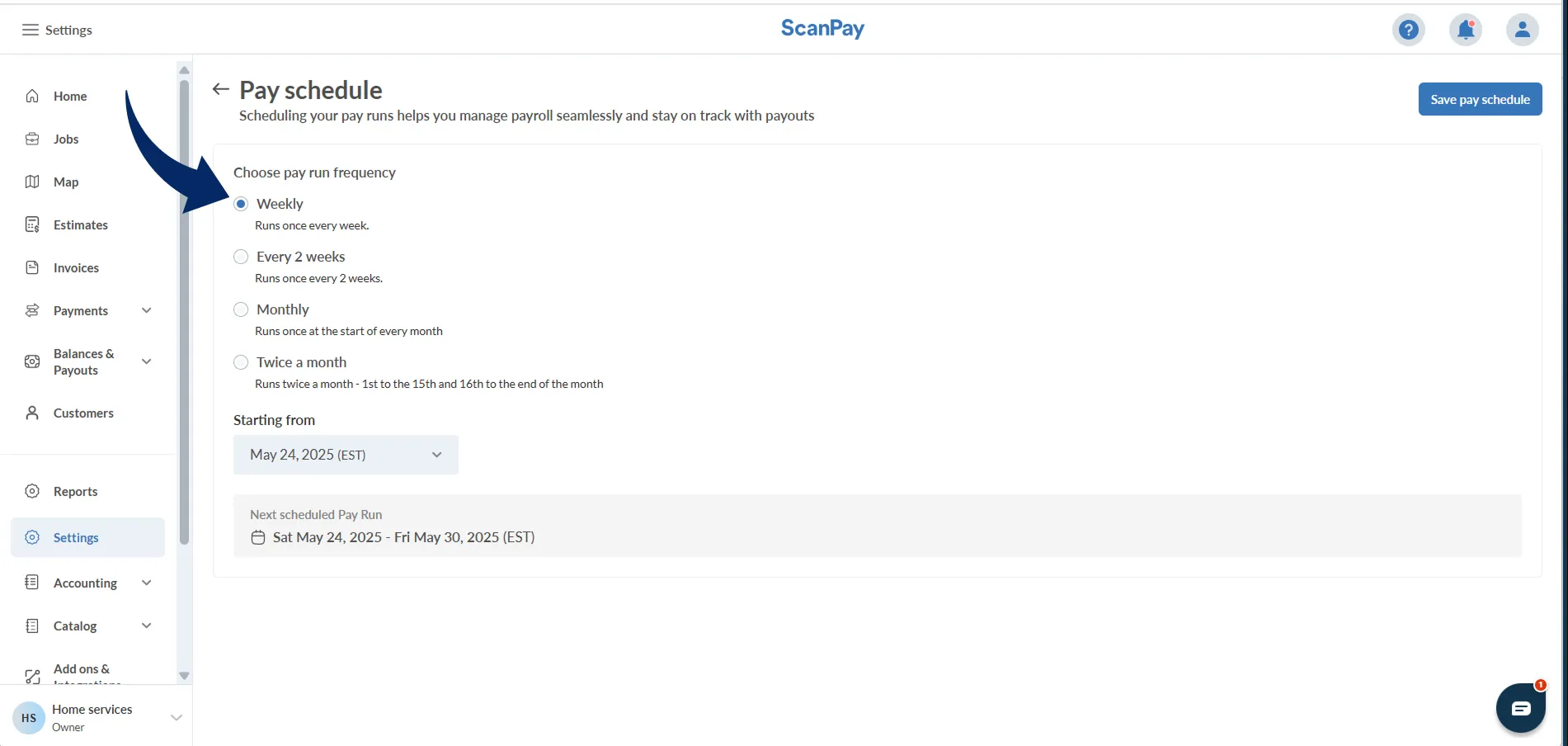This screenshot has height=746, width=1568.
Task: Click the Map sidebar icon
Action: coord(32,182)
